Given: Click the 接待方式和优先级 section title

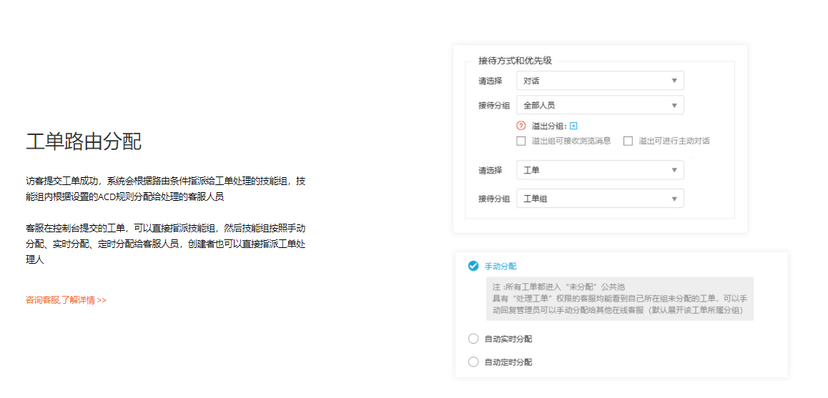Looking at the screenshot, I should [515, 61].
